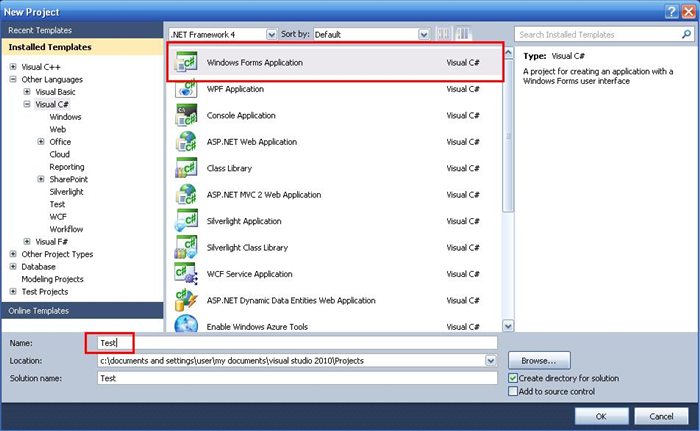
Task: Click the ASP.NET Web Application icon
Action: (186, 142)
